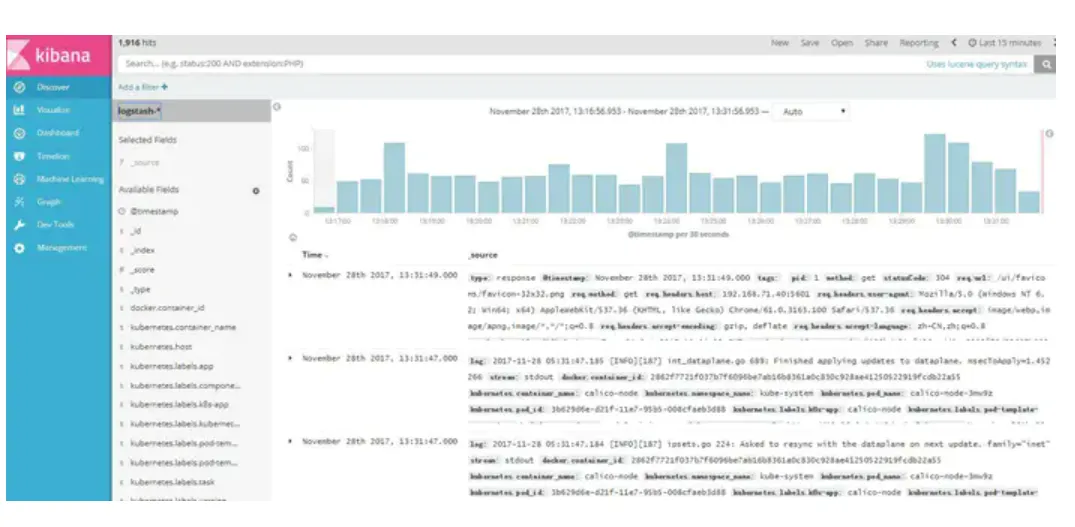Screen dimensions: 1075x527
Task: Select the kubernetes.labels.task field
Action: coord(172,482)
